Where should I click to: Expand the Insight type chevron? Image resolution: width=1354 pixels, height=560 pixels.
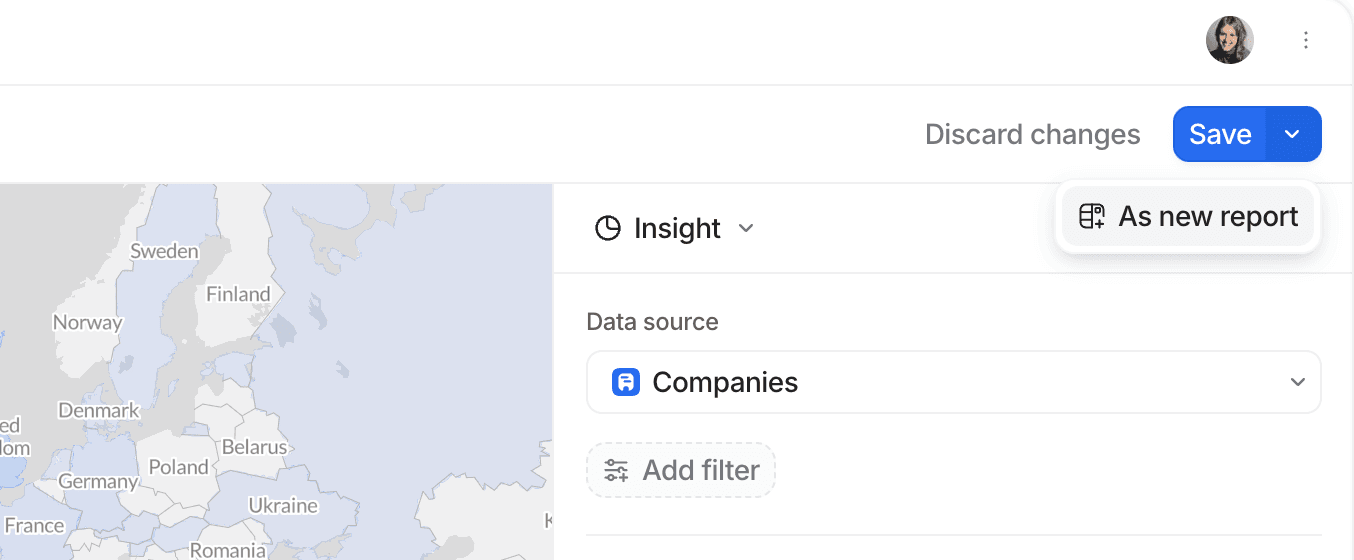coord(745,228)
